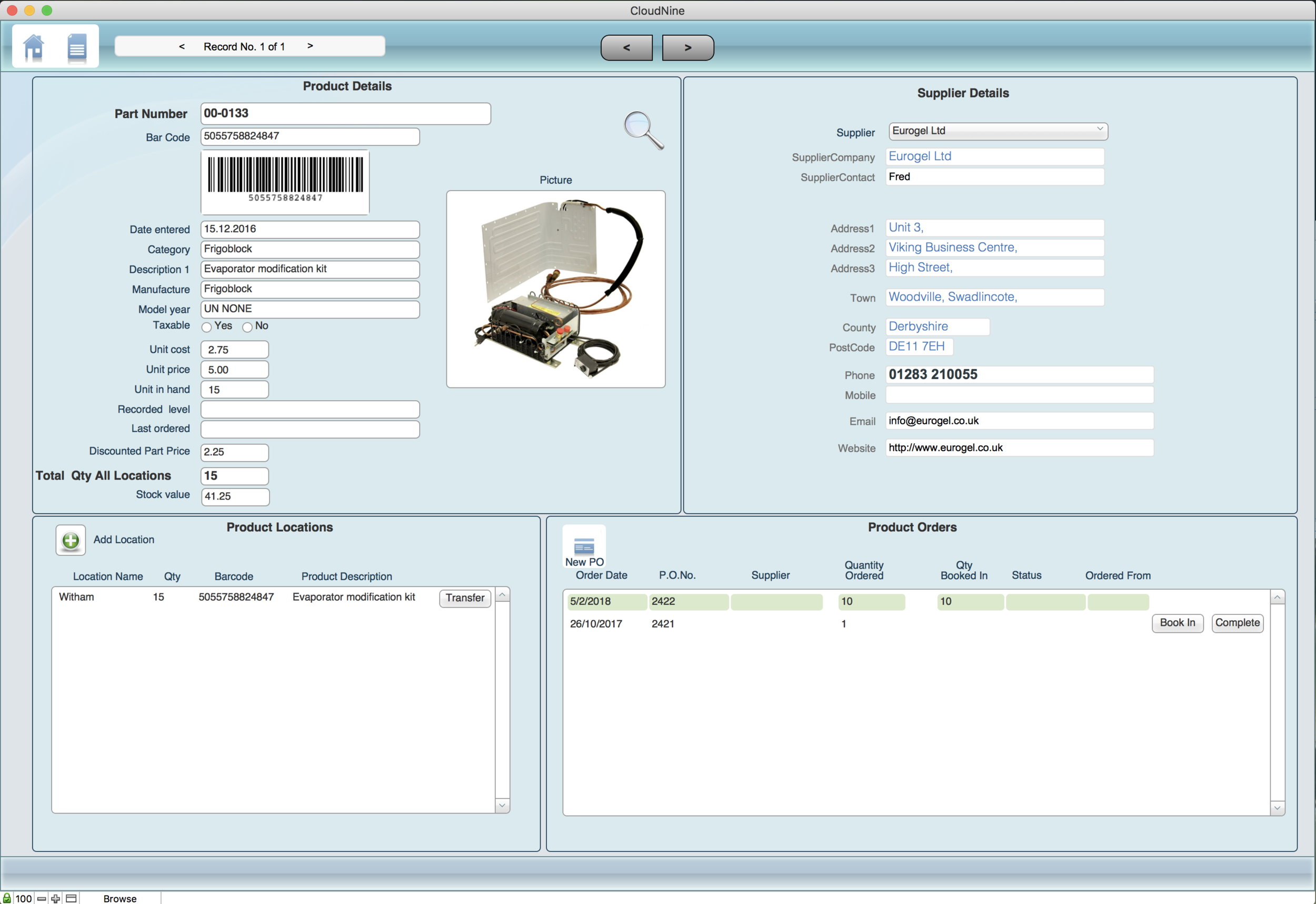
Task: Open the document list icon
Action: point(77,47)
